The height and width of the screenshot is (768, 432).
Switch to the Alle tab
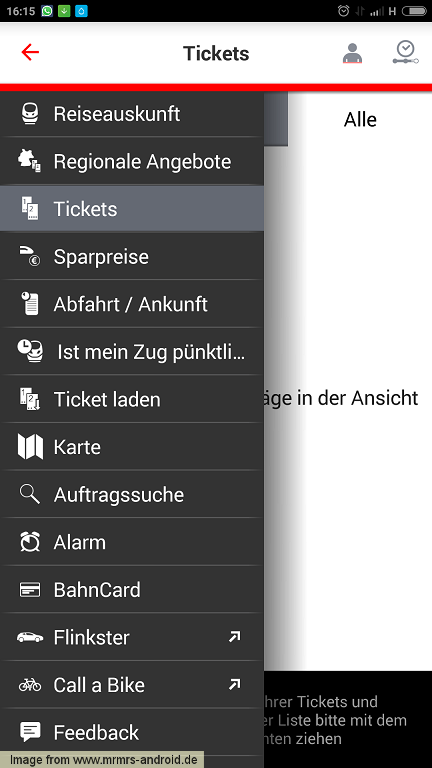tap(360, 120)
